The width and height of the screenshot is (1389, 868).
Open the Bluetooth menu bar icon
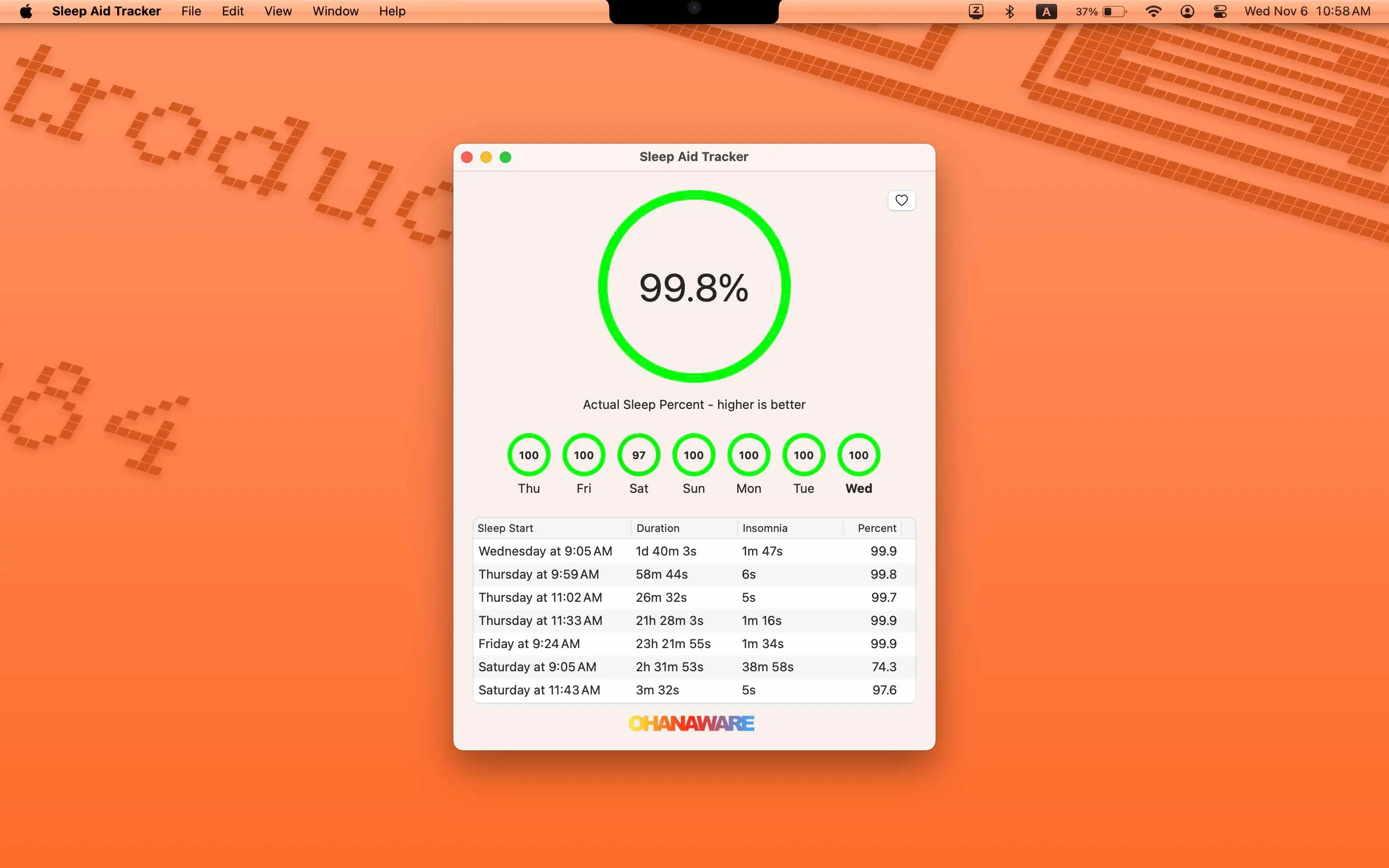(1009, 12)
